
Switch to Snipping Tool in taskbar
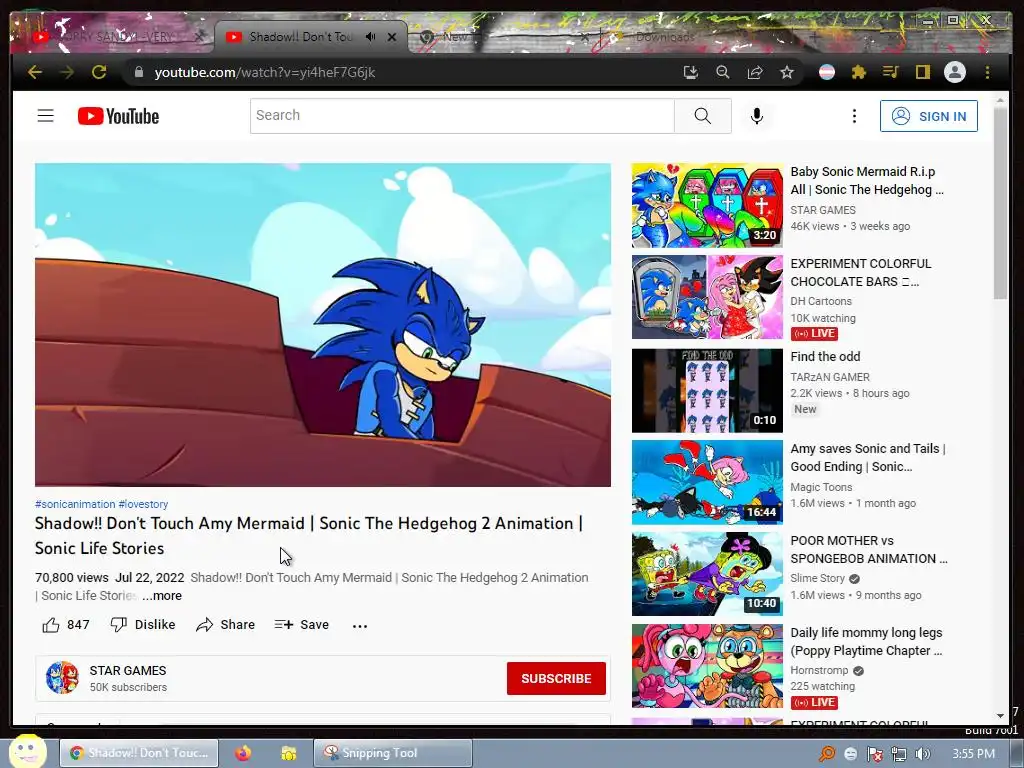pyautogui.click(x=392, y=753)
